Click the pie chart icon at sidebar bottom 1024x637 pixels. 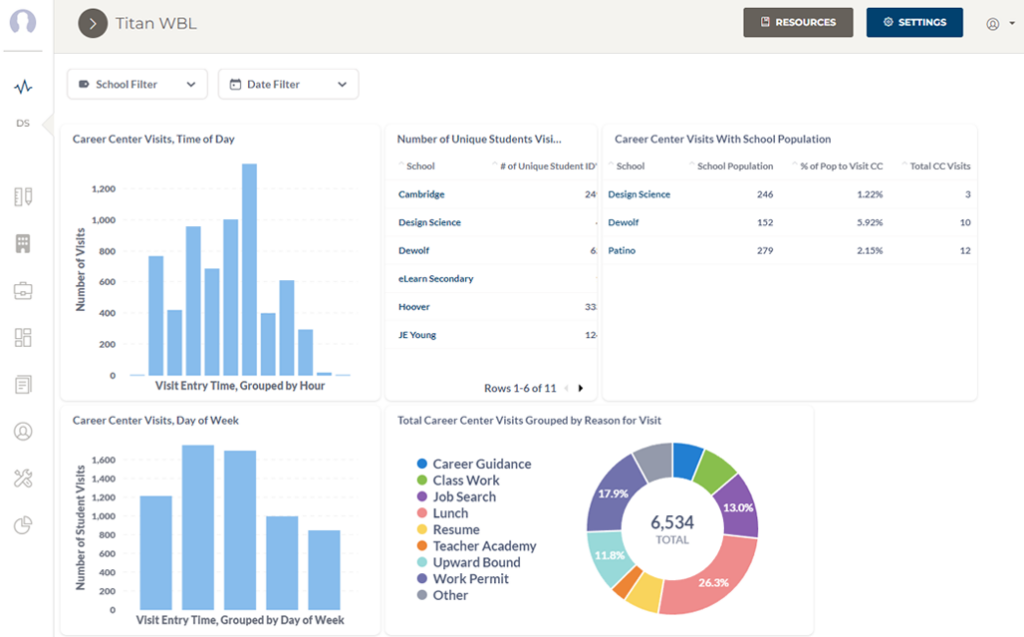tap(23, 525)
